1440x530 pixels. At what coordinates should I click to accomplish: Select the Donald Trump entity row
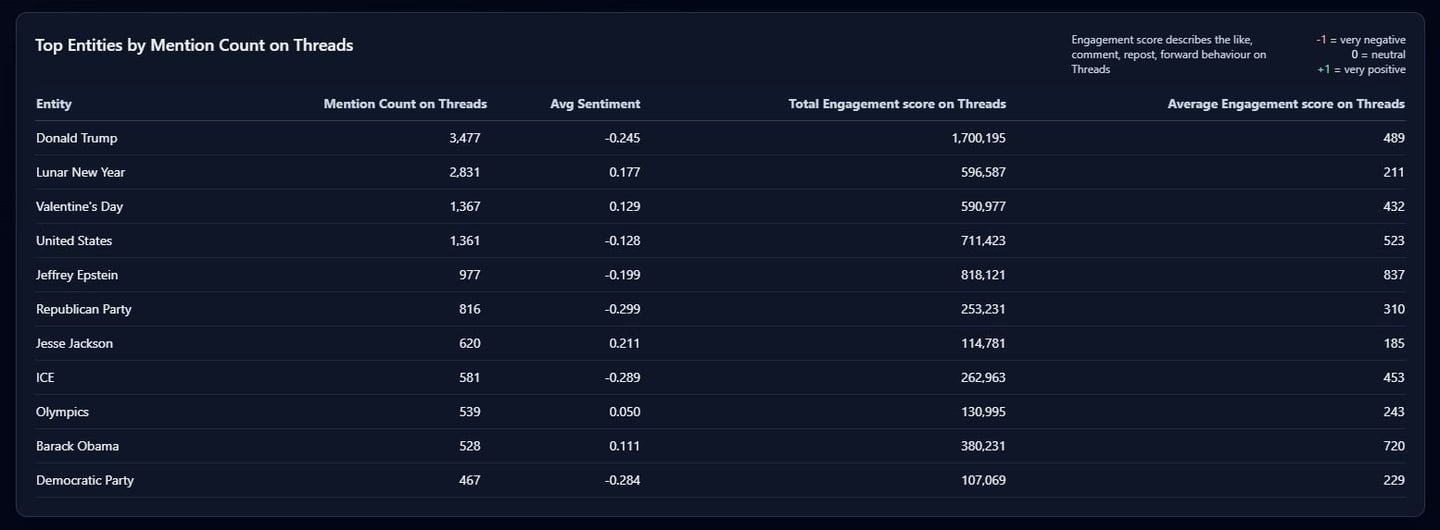pyautogui.click(x=77, y=138)
